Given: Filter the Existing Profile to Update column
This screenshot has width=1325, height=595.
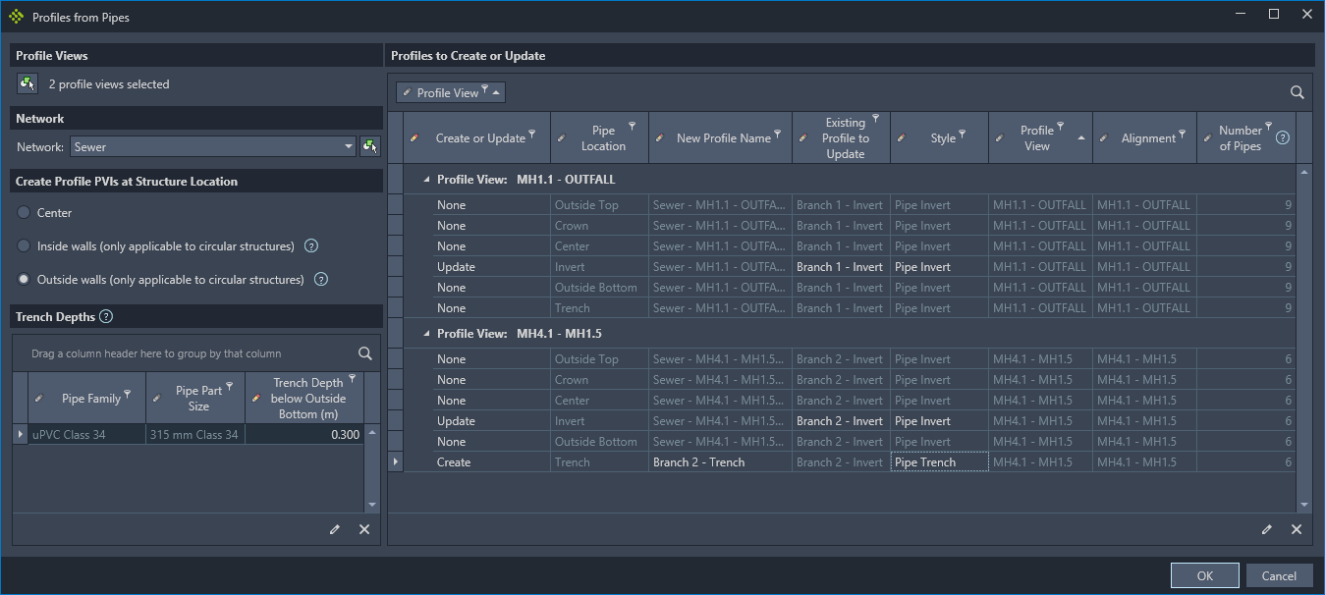Looking at the screenshot, I should coord(876,119).
